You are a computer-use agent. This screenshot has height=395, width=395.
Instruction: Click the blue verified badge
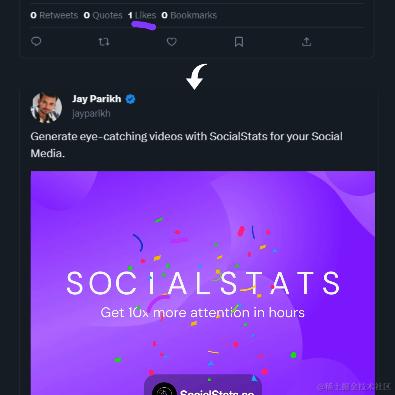pyautogui.click(x=130, y=99)
